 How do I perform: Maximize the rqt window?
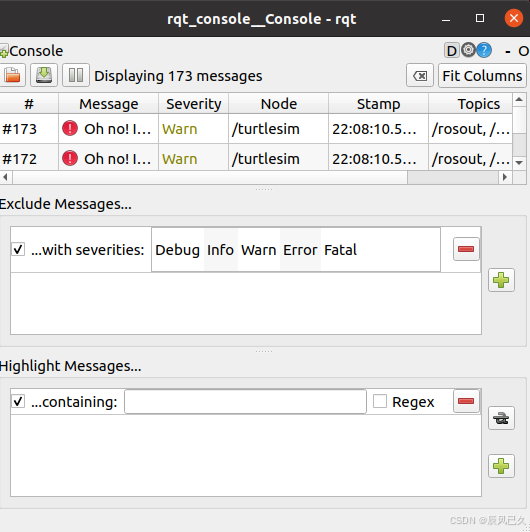[x=480, y=18]
